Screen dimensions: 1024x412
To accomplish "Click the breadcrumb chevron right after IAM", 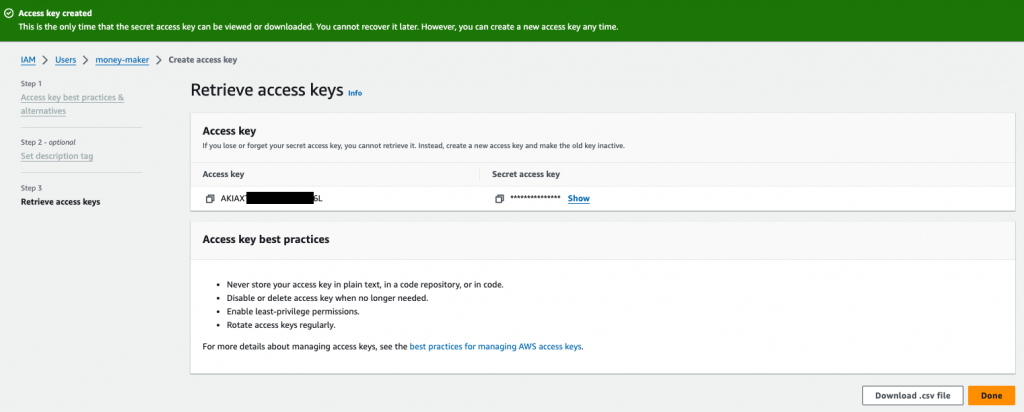I will (x=45, y=60).
